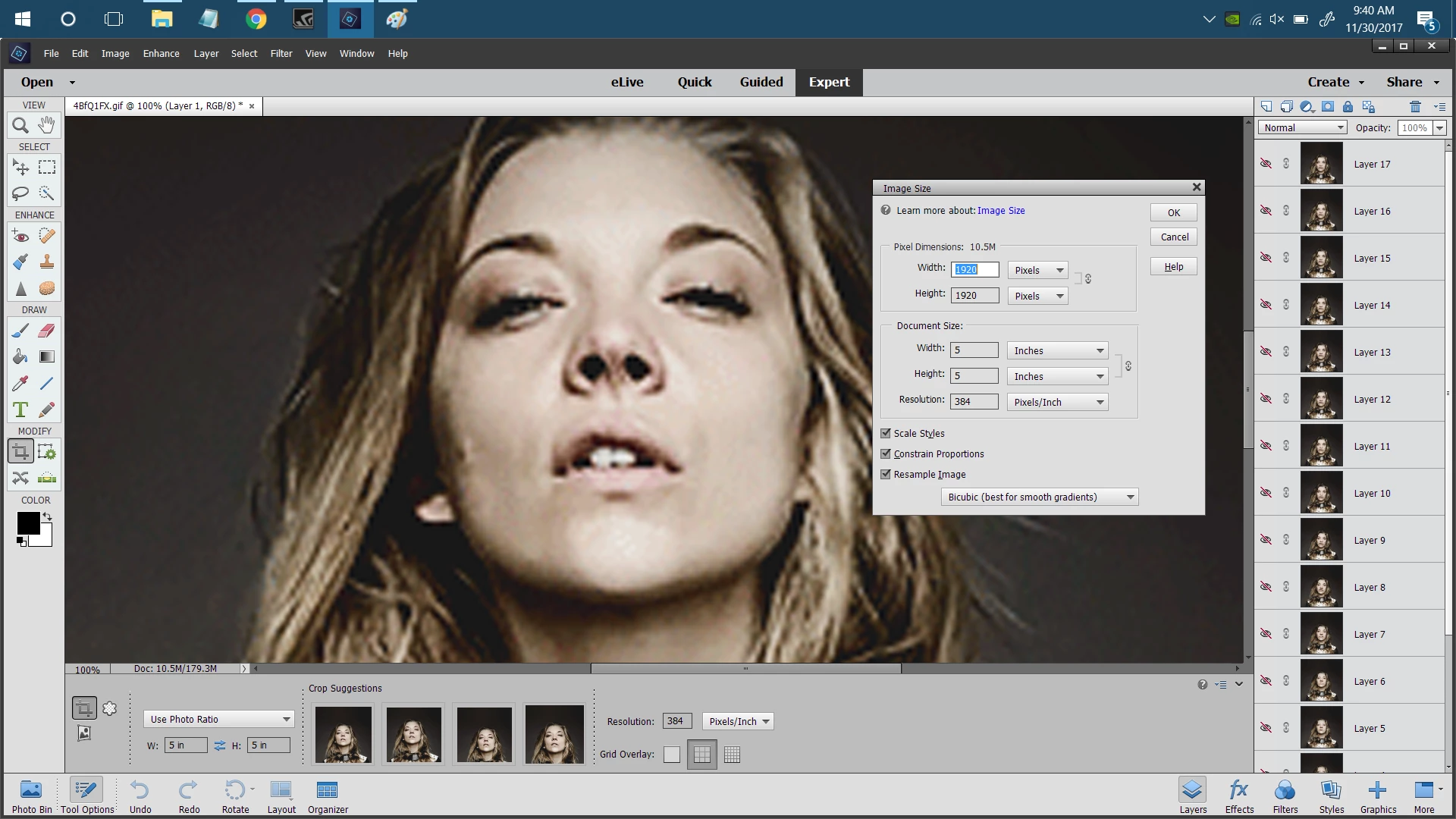Select the Zoom tool
This screenshot has width=1456, height=819.
coord(20,125)
